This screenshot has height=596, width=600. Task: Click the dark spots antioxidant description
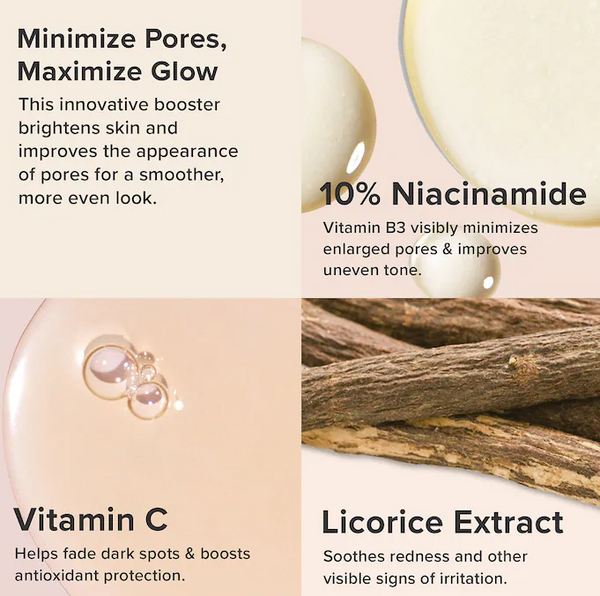132,565
